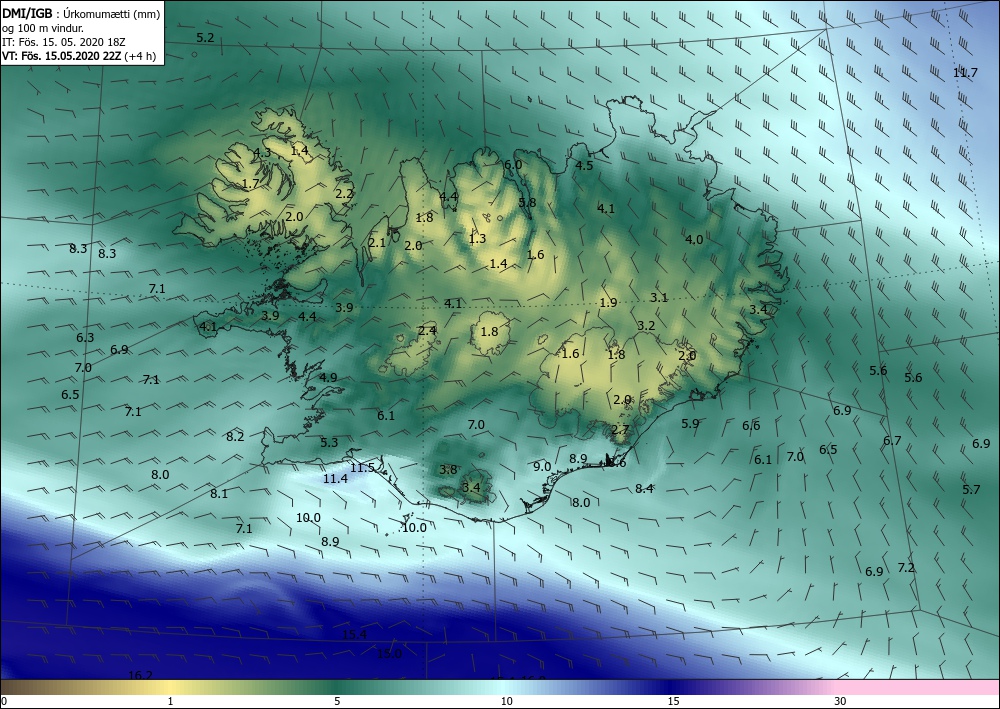
Task: Select the initial time 'IT: Fös. 15. 05. 2020 18Z'
Action: (x=64, y=42)
